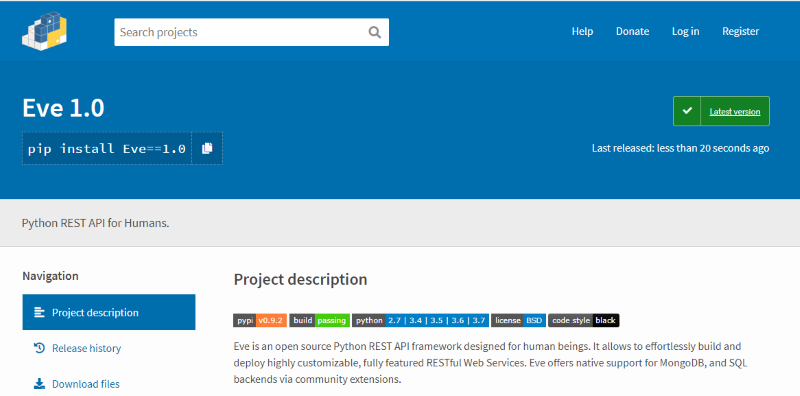Click the Project description list icon
The height and width of the screenshot is (396, 800).
(39, 312)
